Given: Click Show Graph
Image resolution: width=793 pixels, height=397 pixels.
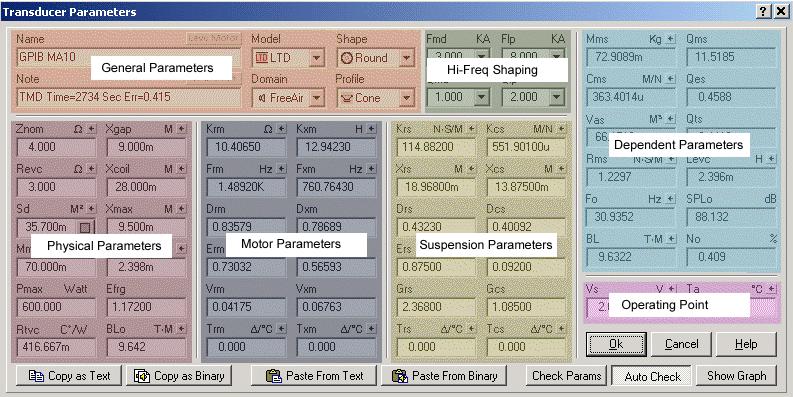Looking at the screenshot, I should tap(736, 376).
